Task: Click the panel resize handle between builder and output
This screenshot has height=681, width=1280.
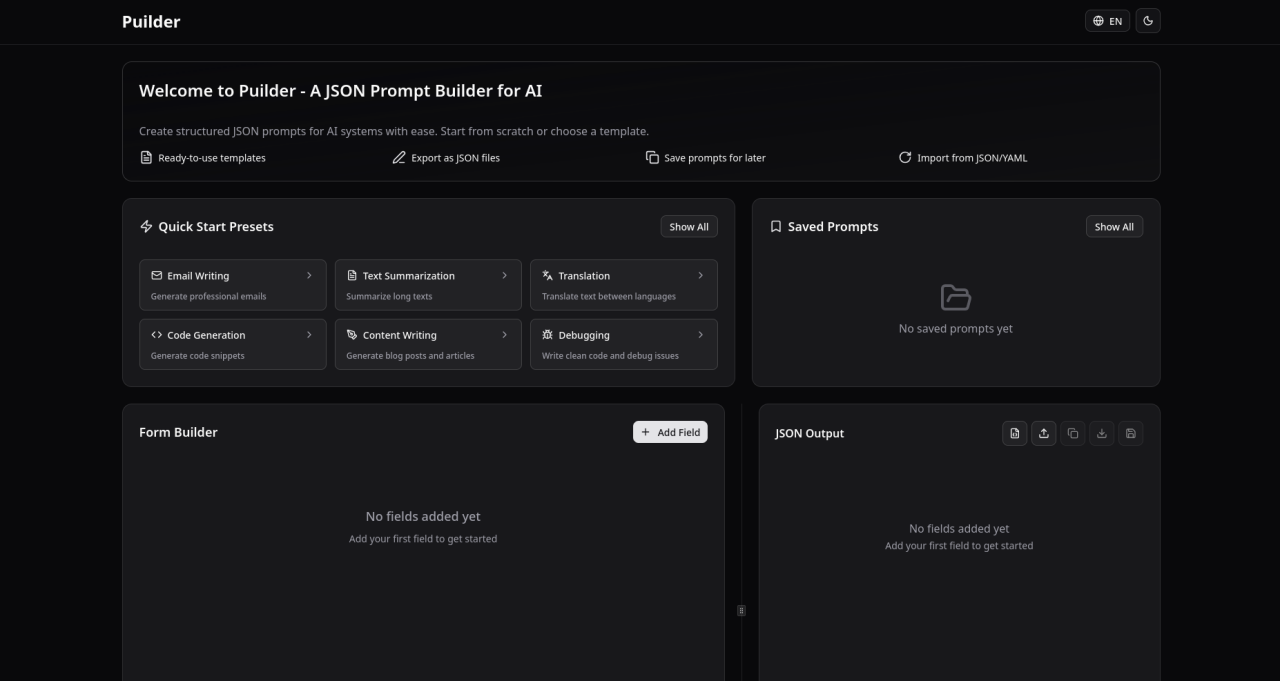Action: tap(741, 610)
